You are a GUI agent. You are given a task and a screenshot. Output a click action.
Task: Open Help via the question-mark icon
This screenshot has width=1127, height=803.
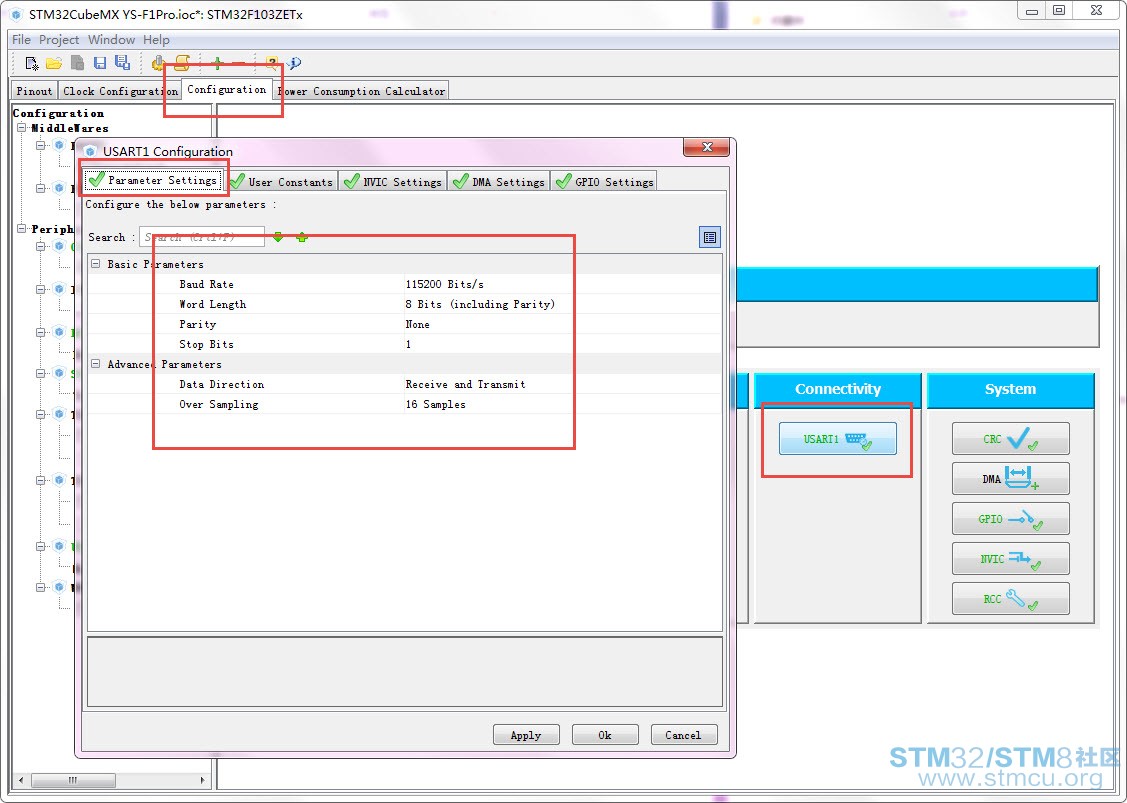pyautogui.click(x=272, y=63)
